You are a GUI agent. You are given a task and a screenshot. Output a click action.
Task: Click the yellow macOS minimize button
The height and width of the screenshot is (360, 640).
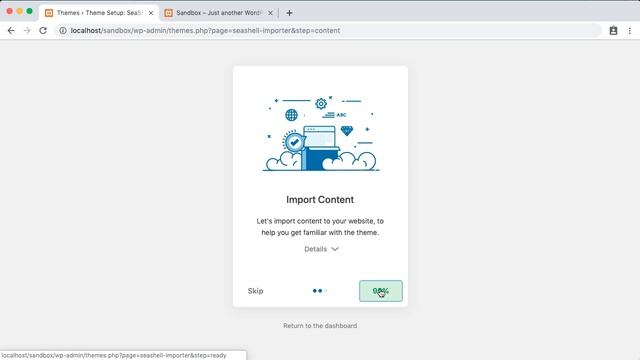coord(19,11)
